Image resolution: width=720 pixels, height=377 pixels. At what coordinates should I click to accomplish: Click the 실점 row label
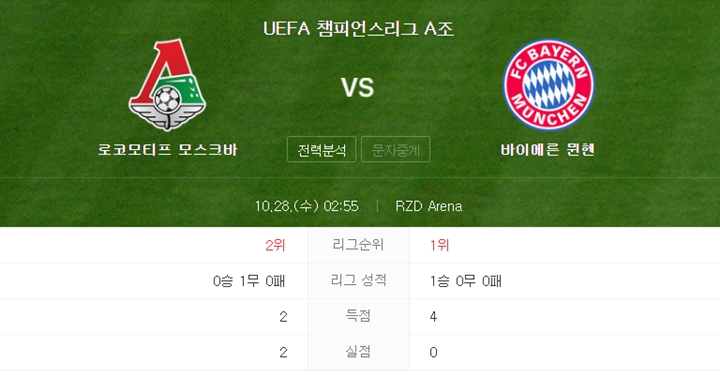coord(358,352)
